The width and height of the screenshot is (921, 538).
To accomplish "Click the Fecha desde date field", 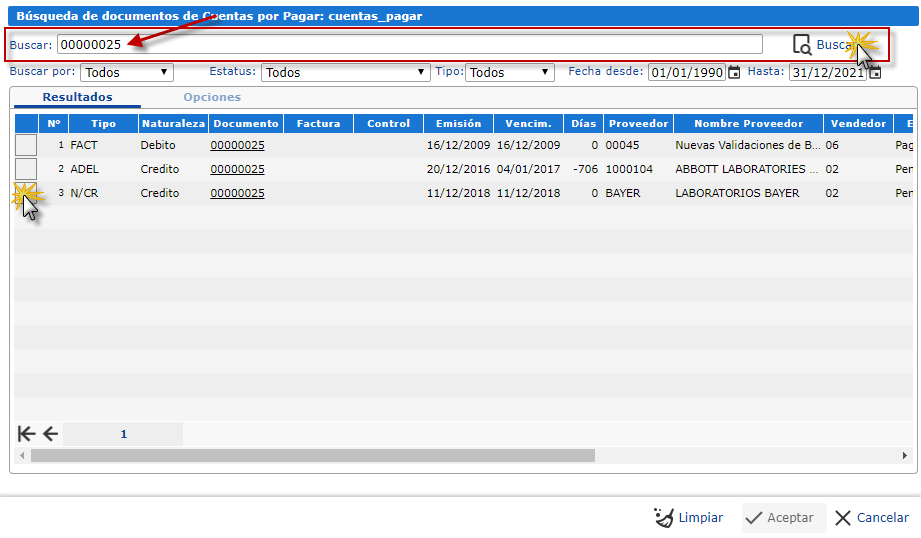I will click(x=687, y=72).
